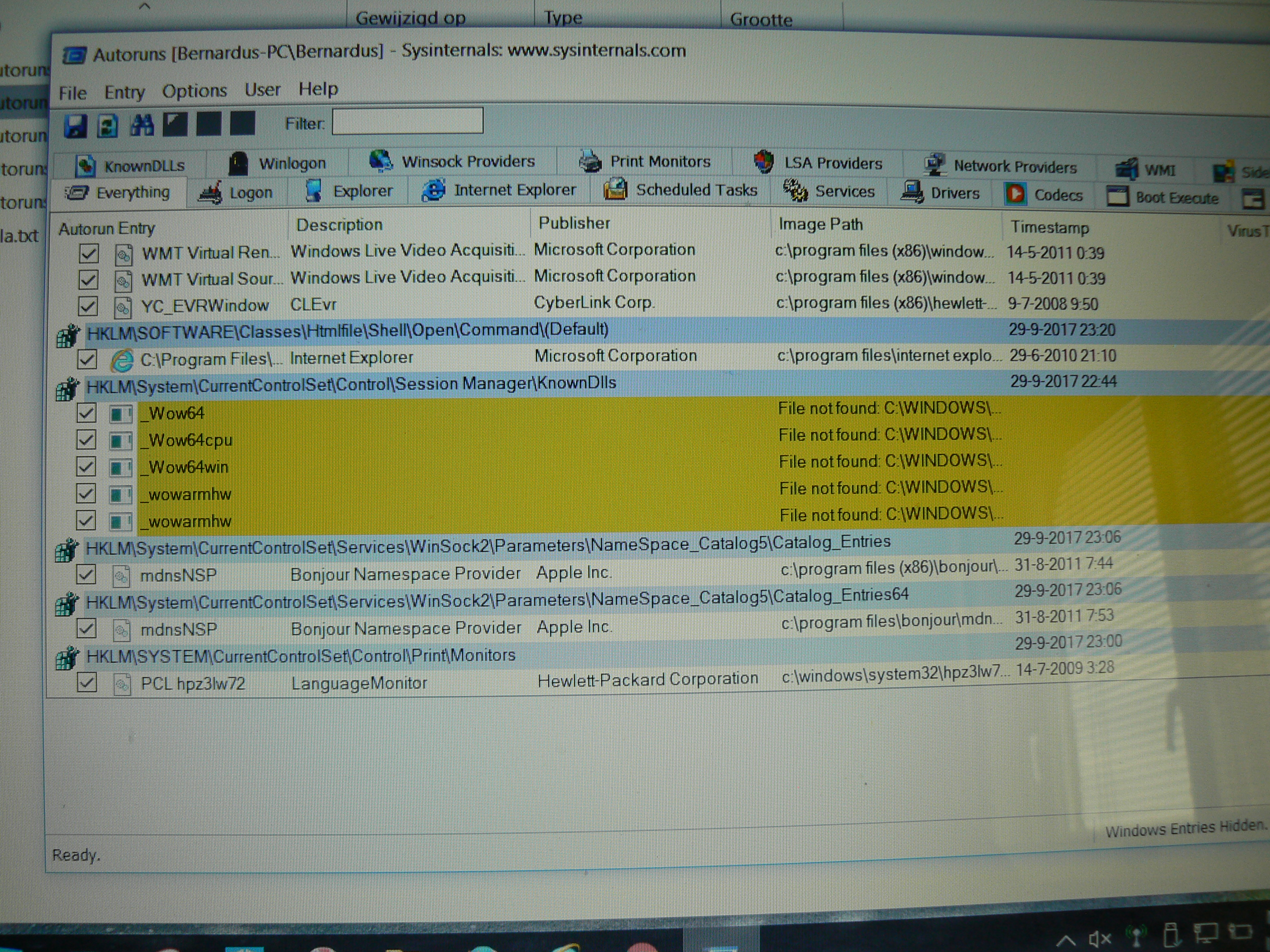Image resolution: width=1270 pixels, height=952 pixels.
Task: Sort by the Timestamp column header
Action: tap(1049, 227)
